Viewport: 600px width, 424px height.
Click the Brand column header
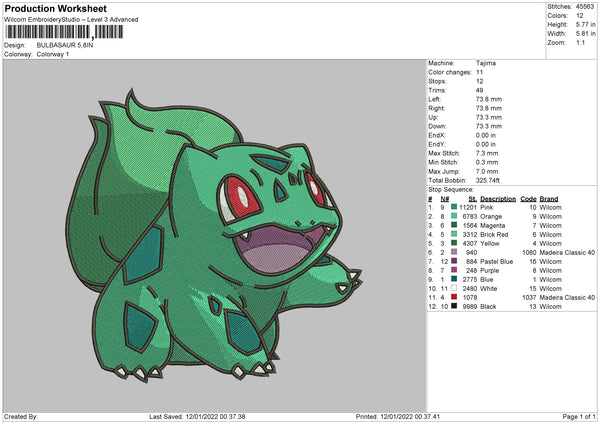549,199
